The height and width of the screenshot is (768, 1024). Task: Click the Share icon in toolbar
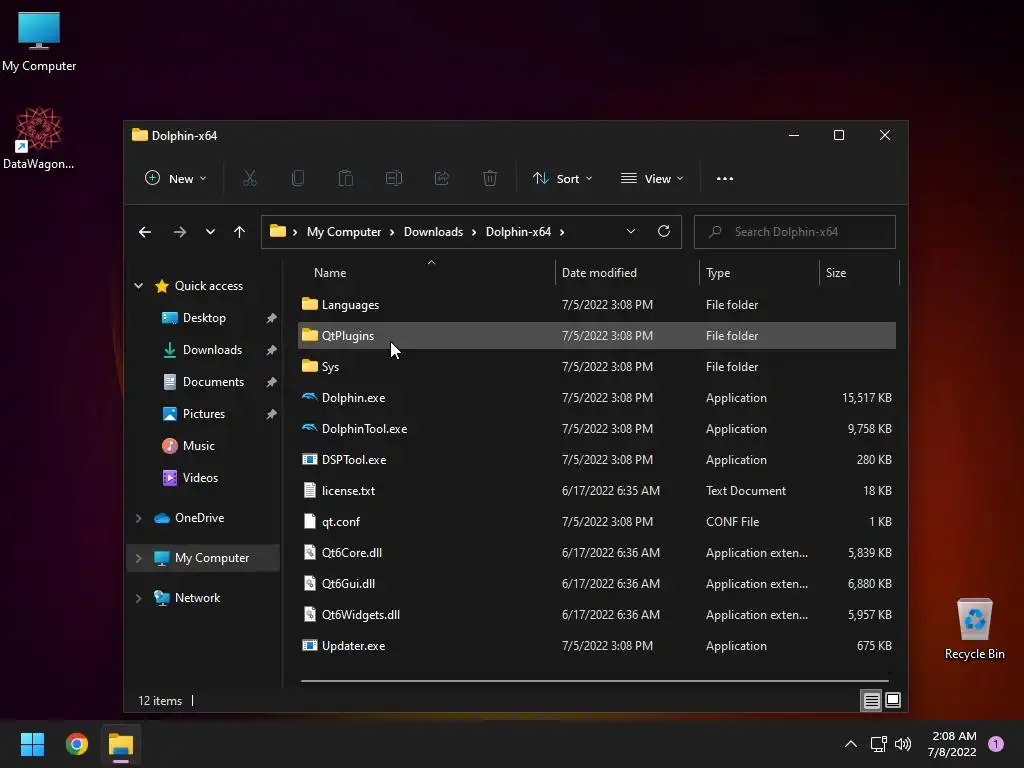pos(442,178)
